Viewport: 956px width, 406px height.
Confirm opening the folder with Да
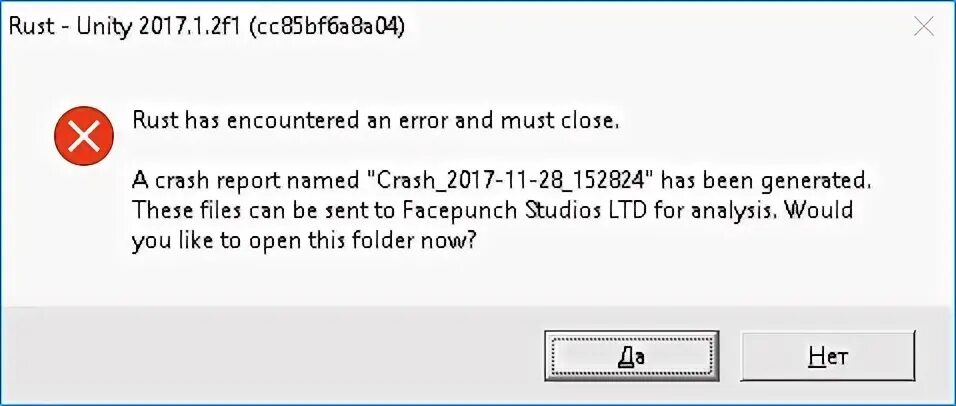(x=632, y=357)
